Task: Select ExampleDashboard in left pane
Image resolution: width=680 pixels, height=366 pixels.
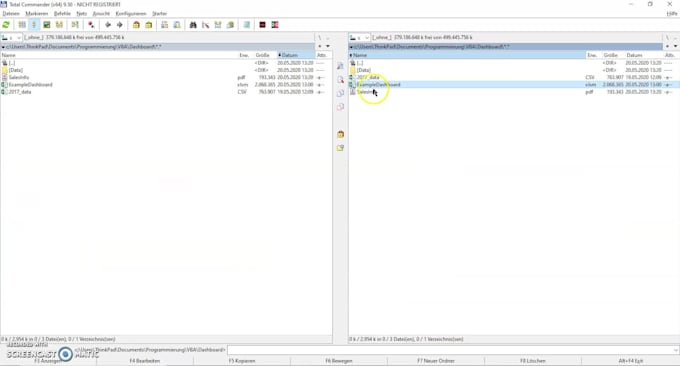Action: (x=30, y=85)
